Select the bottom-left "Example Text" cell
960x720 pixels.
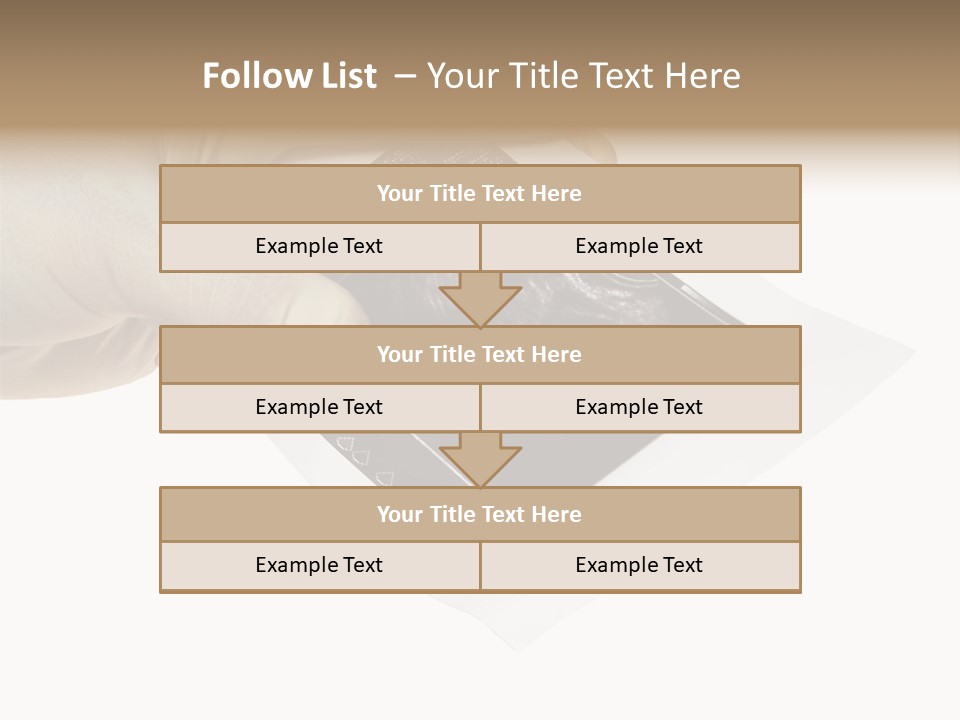319,565
